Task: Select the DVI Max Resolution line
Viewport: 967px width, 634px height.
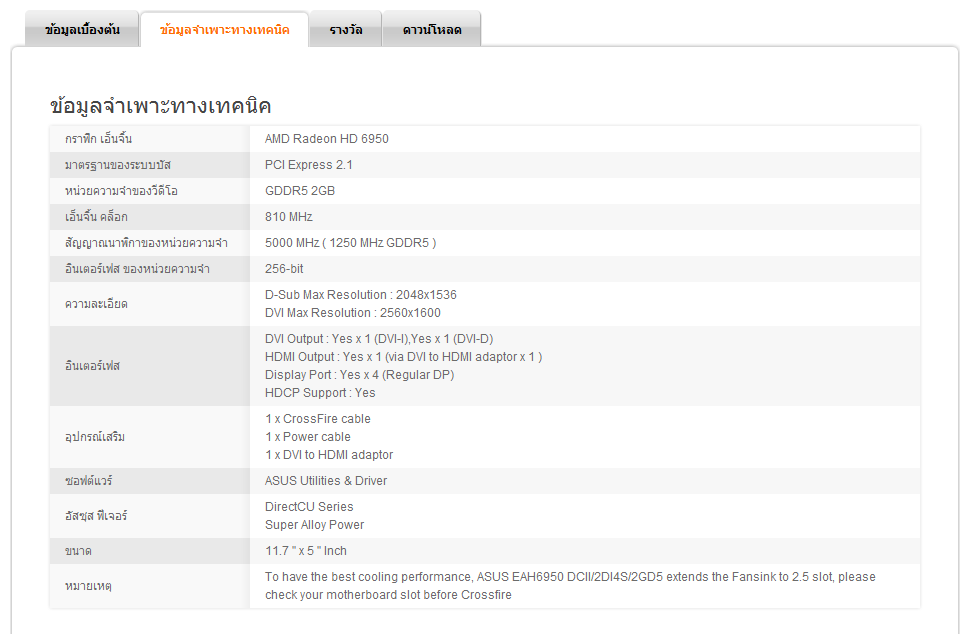Action: pos(353,313)
